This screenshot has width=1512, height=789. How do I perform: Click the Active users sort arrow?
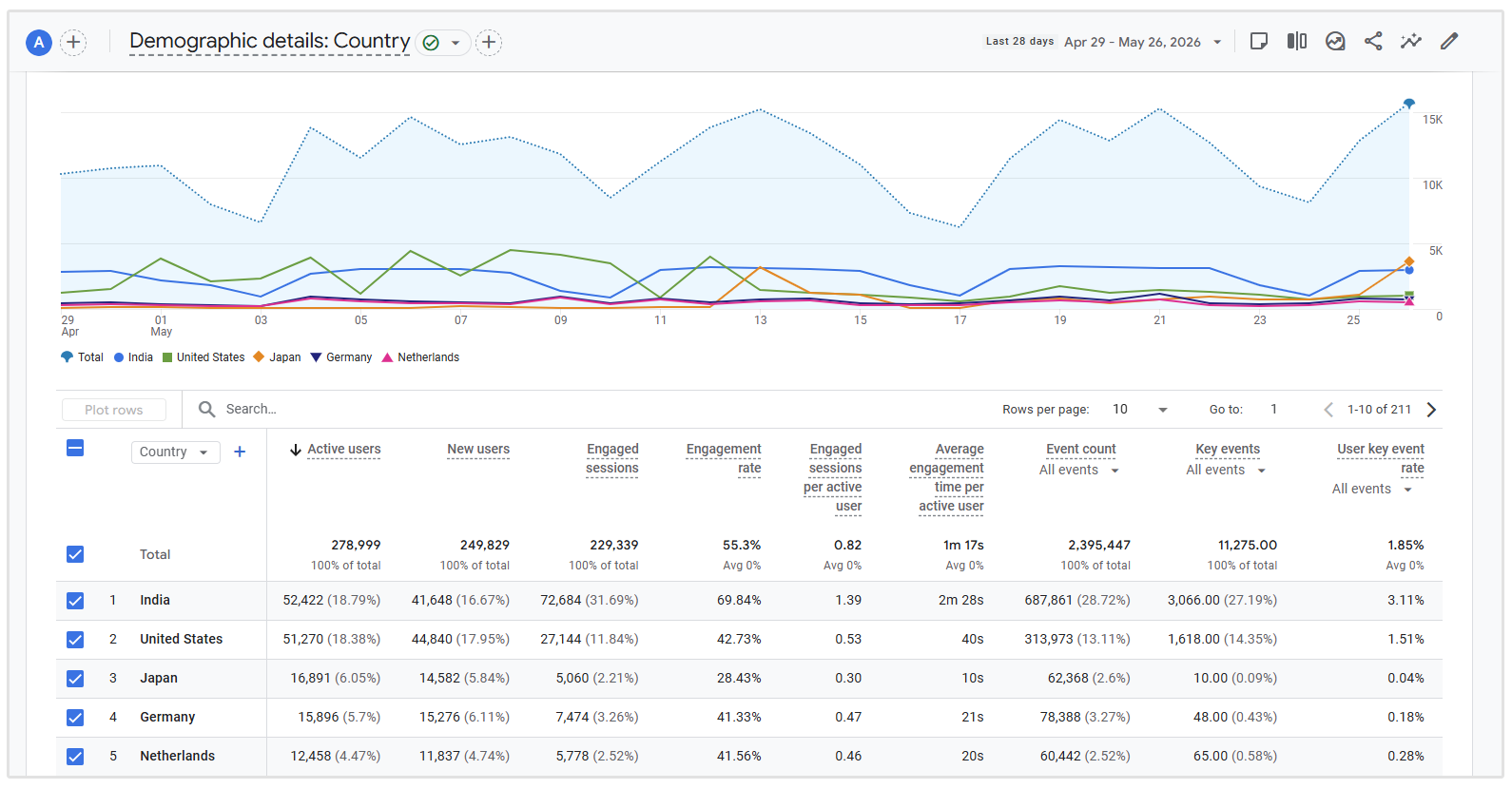coord(296,450)
